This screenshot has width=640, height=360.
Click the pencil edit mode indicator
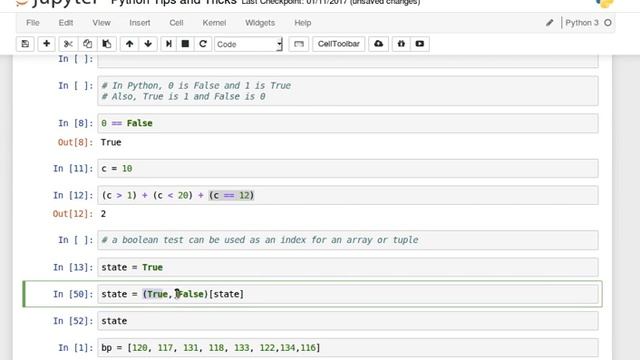tap(549, 23)
